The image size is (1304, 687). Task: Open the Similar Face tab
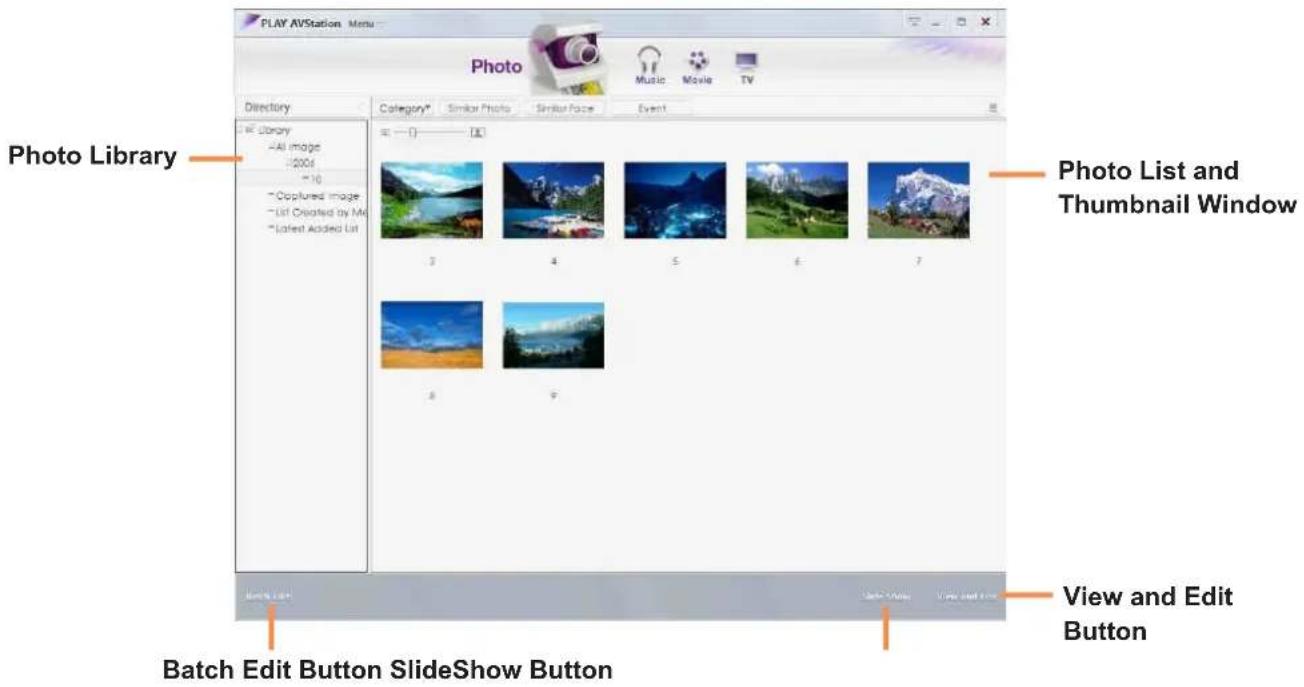[x=564, y=107]
